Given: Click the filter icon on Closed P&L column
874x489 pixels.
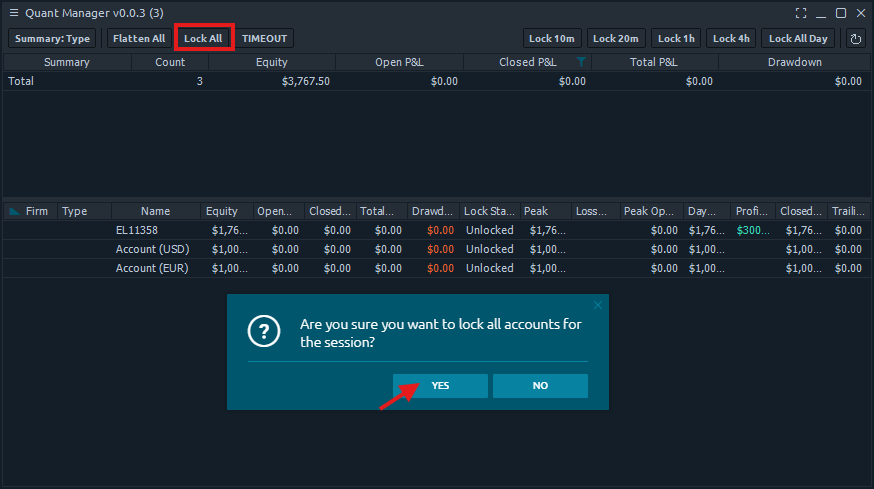Looking at the screenshot, I should click(581, 62).
